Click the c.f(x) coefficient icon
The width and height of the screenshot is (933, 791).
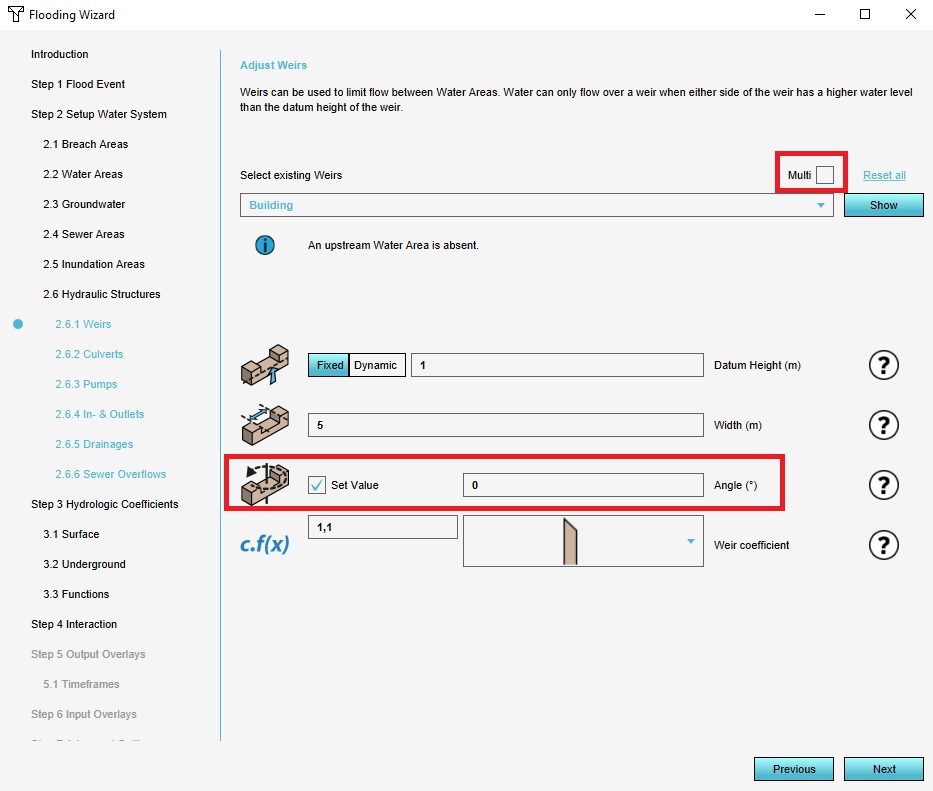[265, 545]
